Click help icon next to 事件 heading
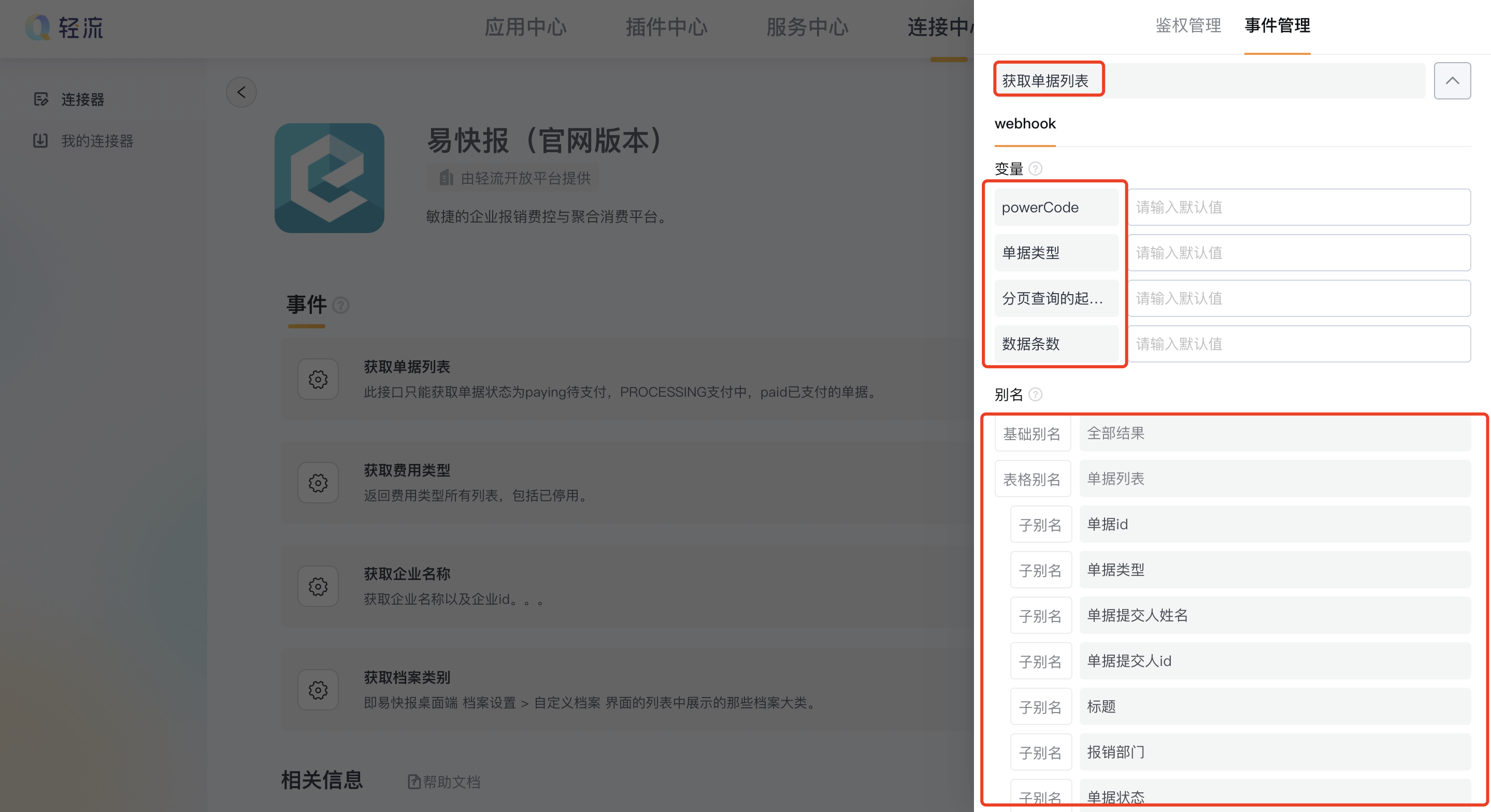The height and width of the screenshot is (812, 1491). pos(341,305)
